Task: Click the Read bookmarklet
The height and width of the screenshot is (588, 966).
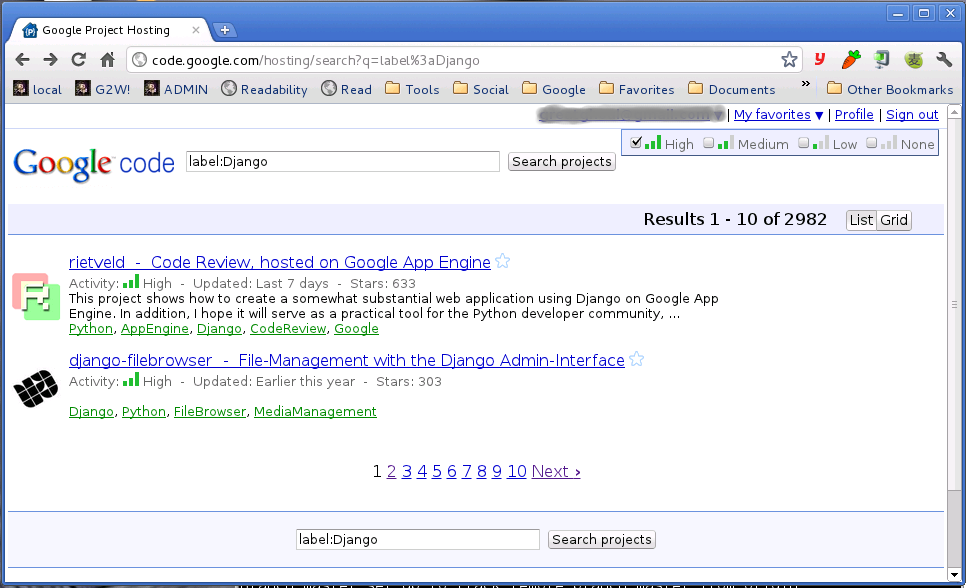Action: [347, 89]
